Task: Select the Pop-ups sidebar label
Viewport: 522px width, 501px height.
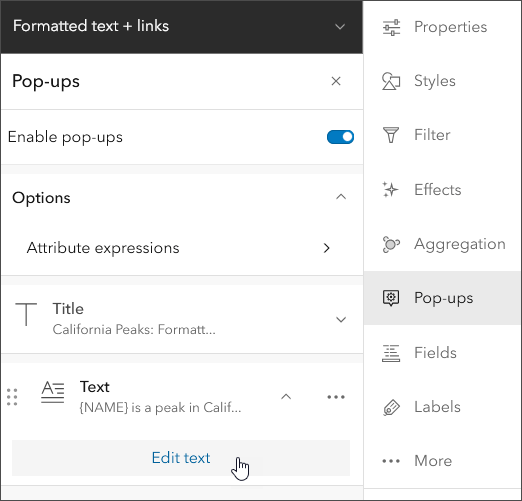Action: 444,298
